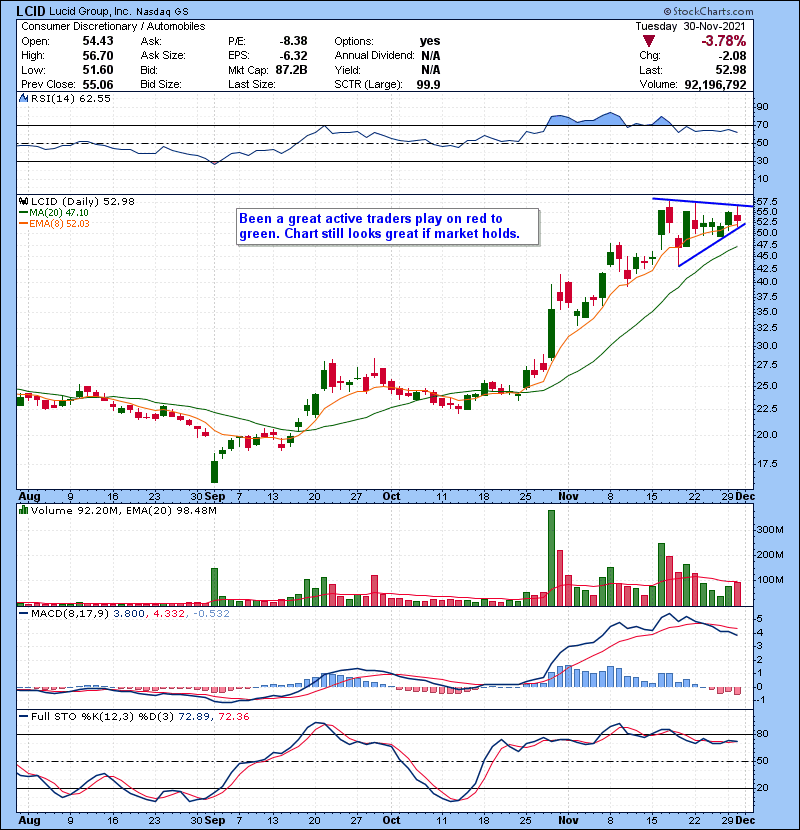Click the stochastic %D value 72.36

[x=233, y=716]
